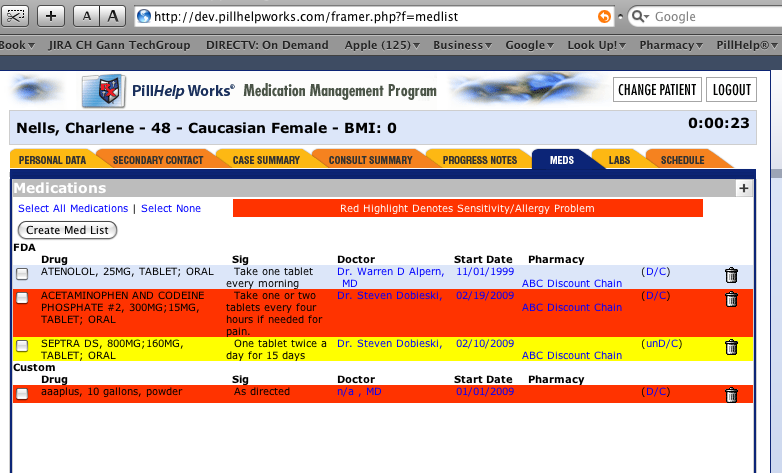Viewport: 782px width, 473px height.
Task: Switch to the Labs tab
Action: (x=619, y=160)
